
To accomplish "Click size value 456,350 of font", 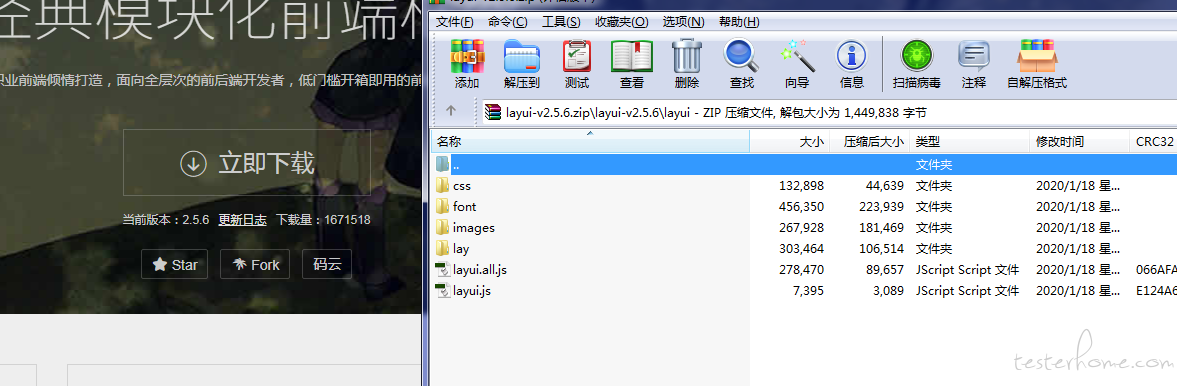I will pos(801,207).
